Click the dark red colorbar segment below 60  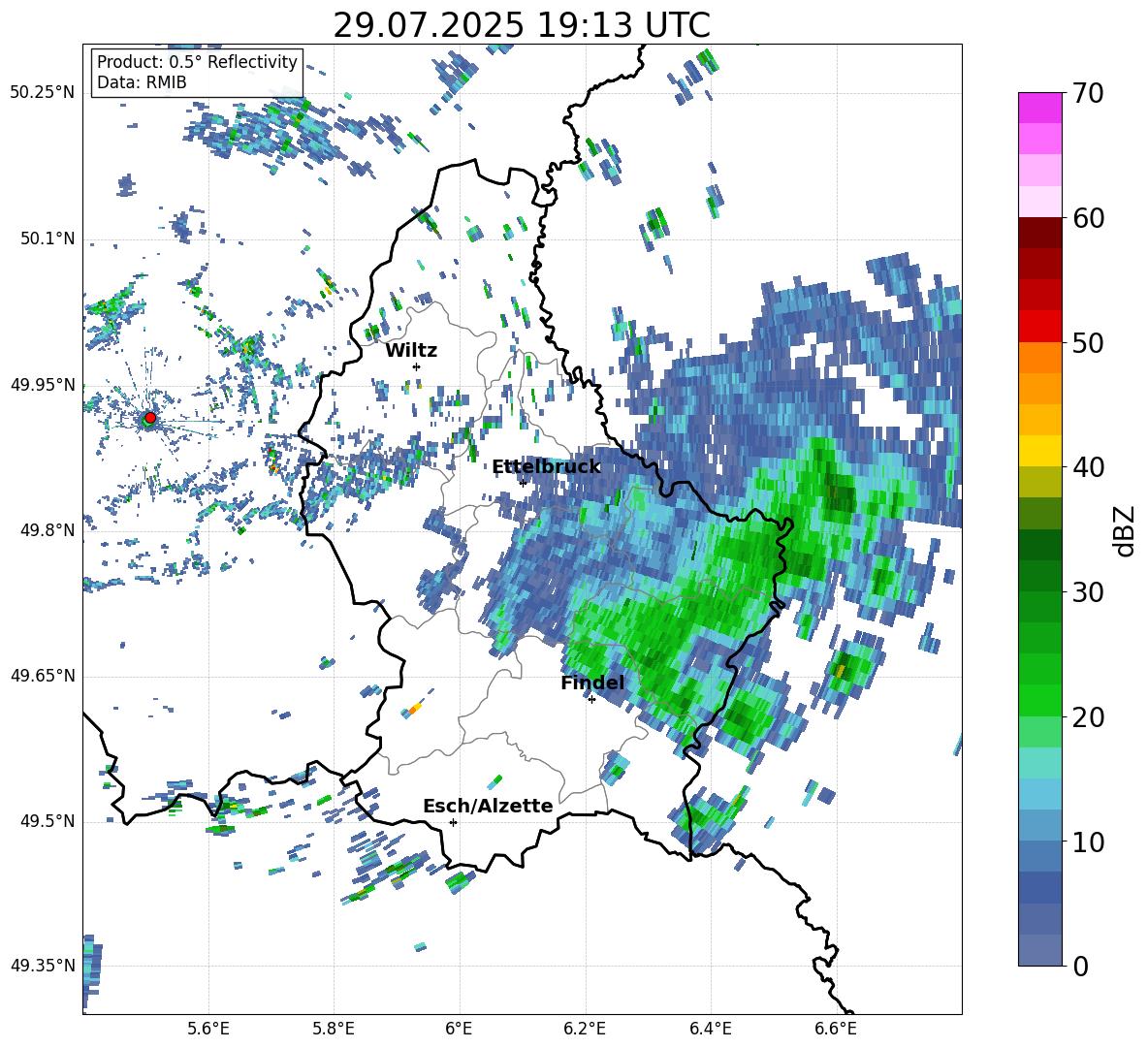(x=1039, y=233)
